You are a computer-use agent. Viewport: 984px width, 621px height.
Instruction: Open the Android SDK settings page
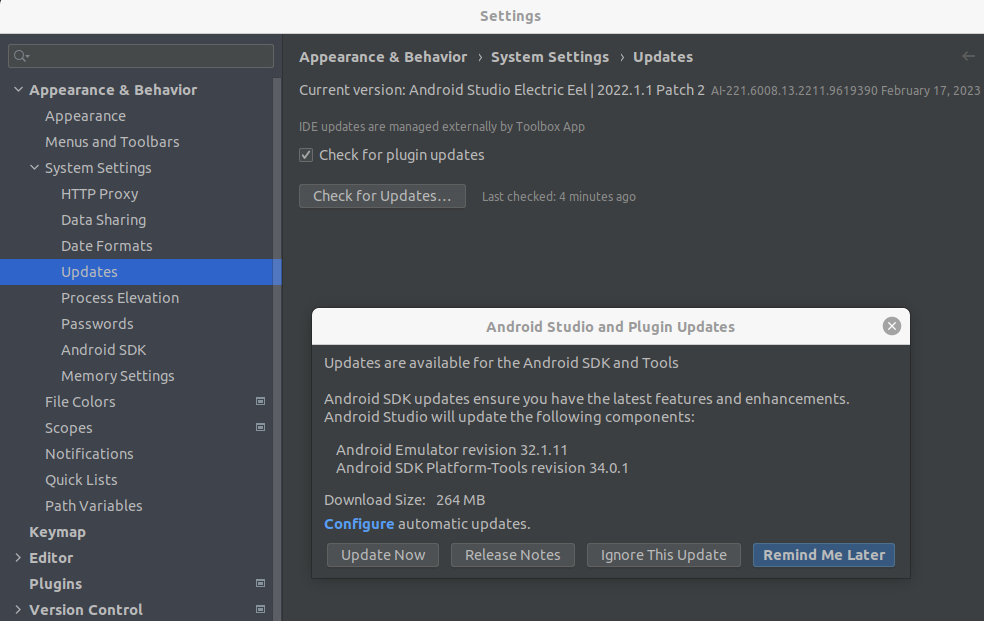pyautogui.click(x=104, y=350)
